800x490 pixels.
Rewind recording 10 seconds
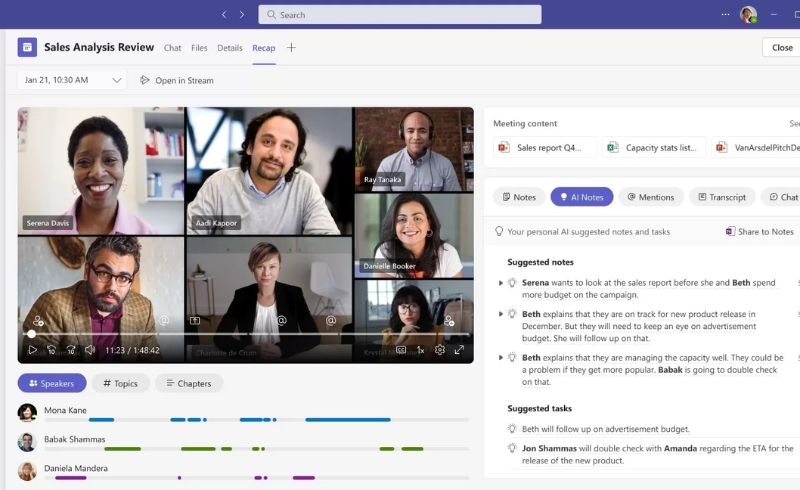click(52, 350)
